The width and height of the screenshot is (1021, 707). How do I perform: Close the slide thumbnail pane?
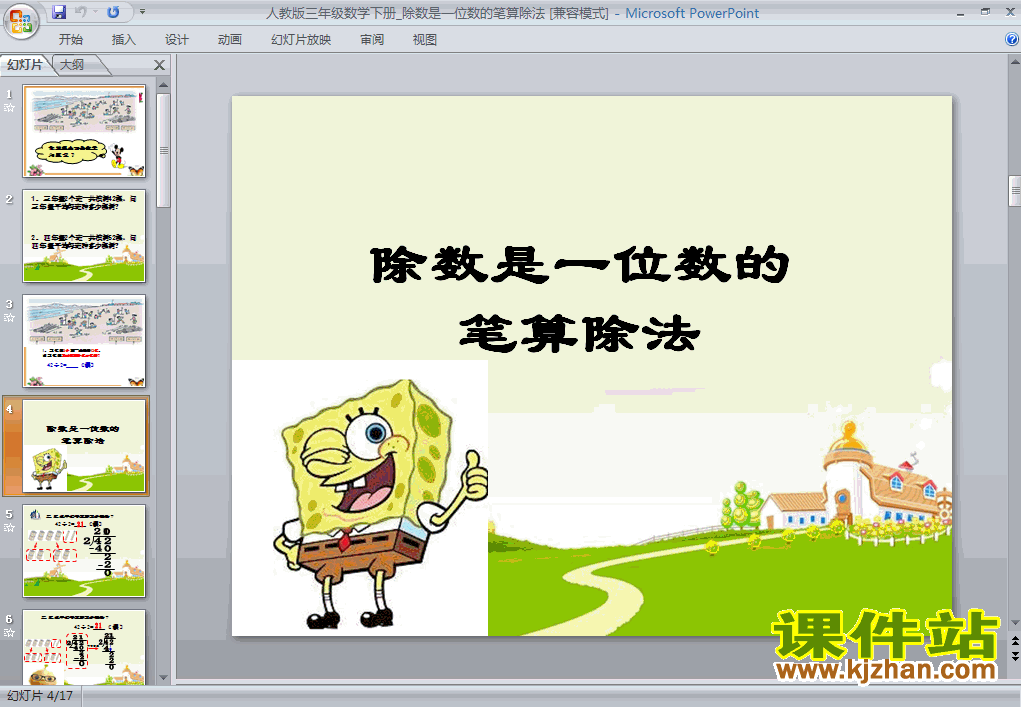[160, 65]
